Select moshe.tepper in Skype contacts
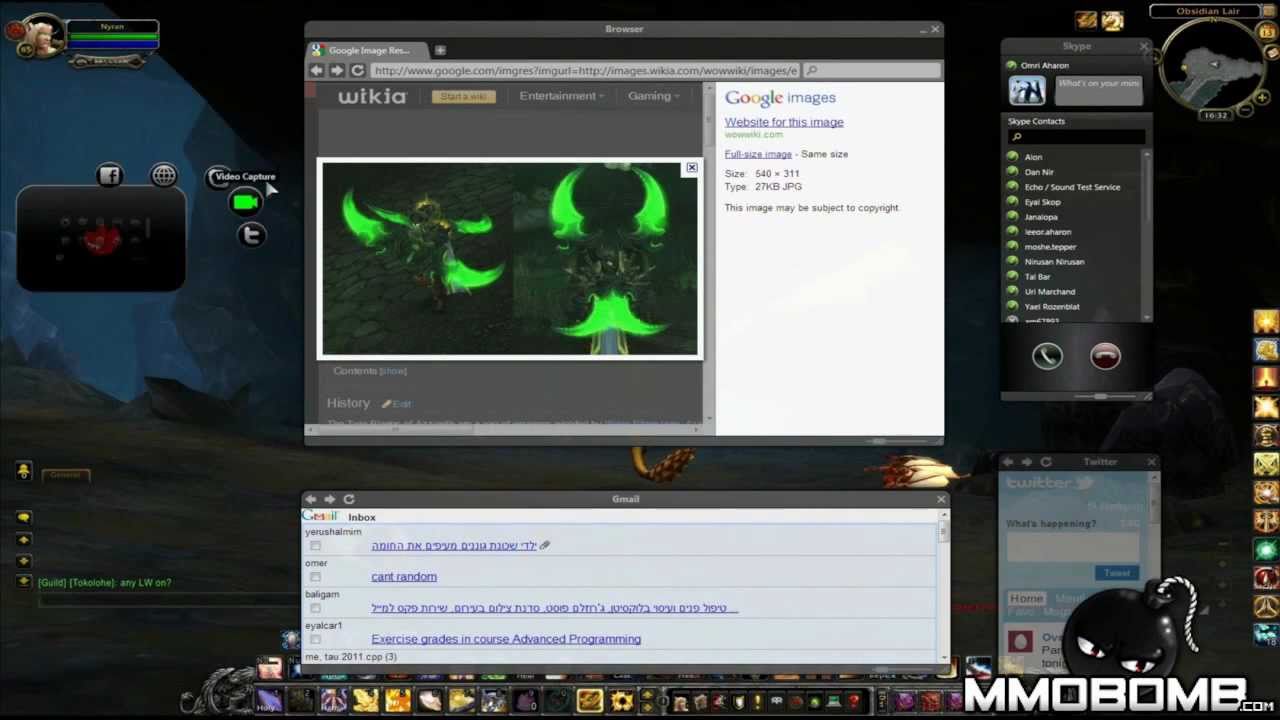This screenshot has height=720, width=1280. [1050, 247]
